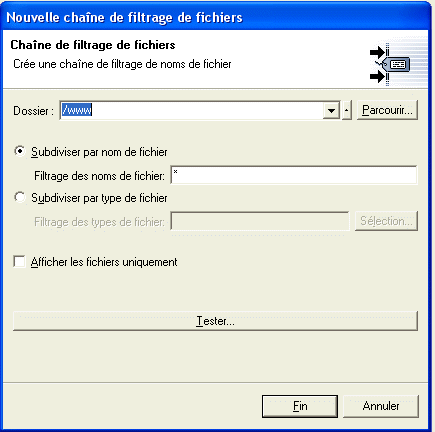Click the Dossier combo box showing /www
435x432 pixels.
point(200,110)
